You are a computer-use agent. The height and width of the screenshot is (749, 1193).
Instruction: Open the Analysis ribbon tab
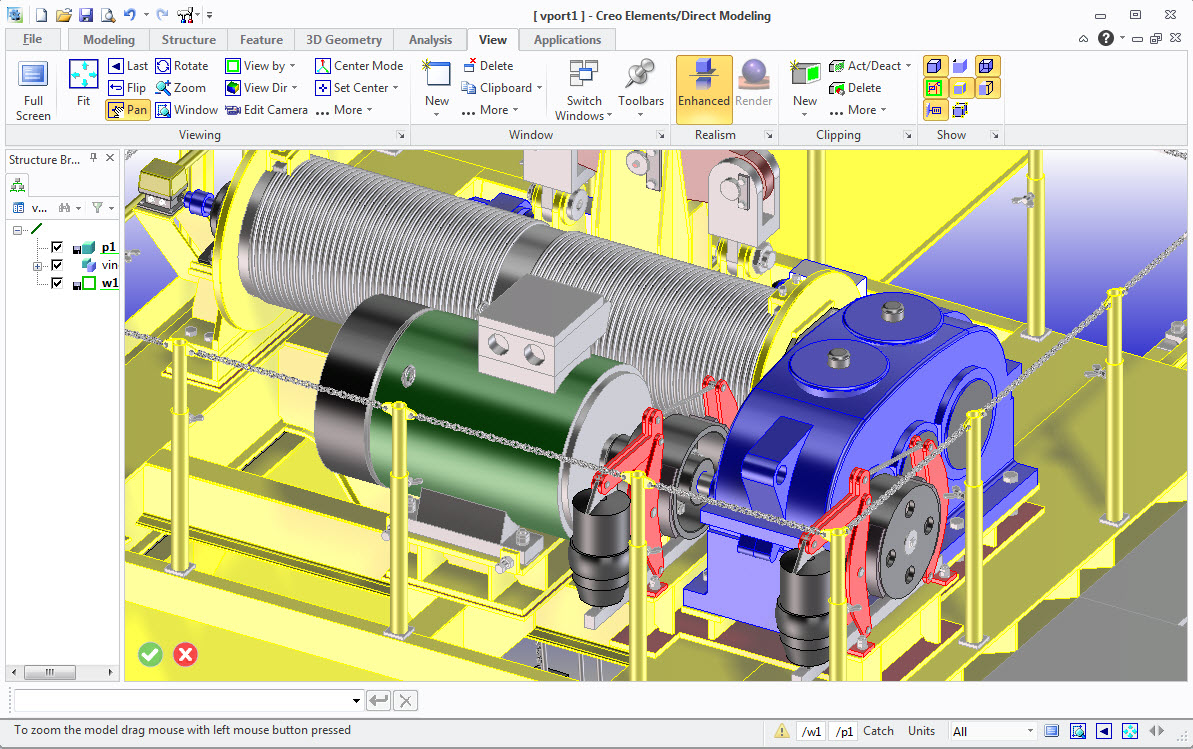coord(430,40)
